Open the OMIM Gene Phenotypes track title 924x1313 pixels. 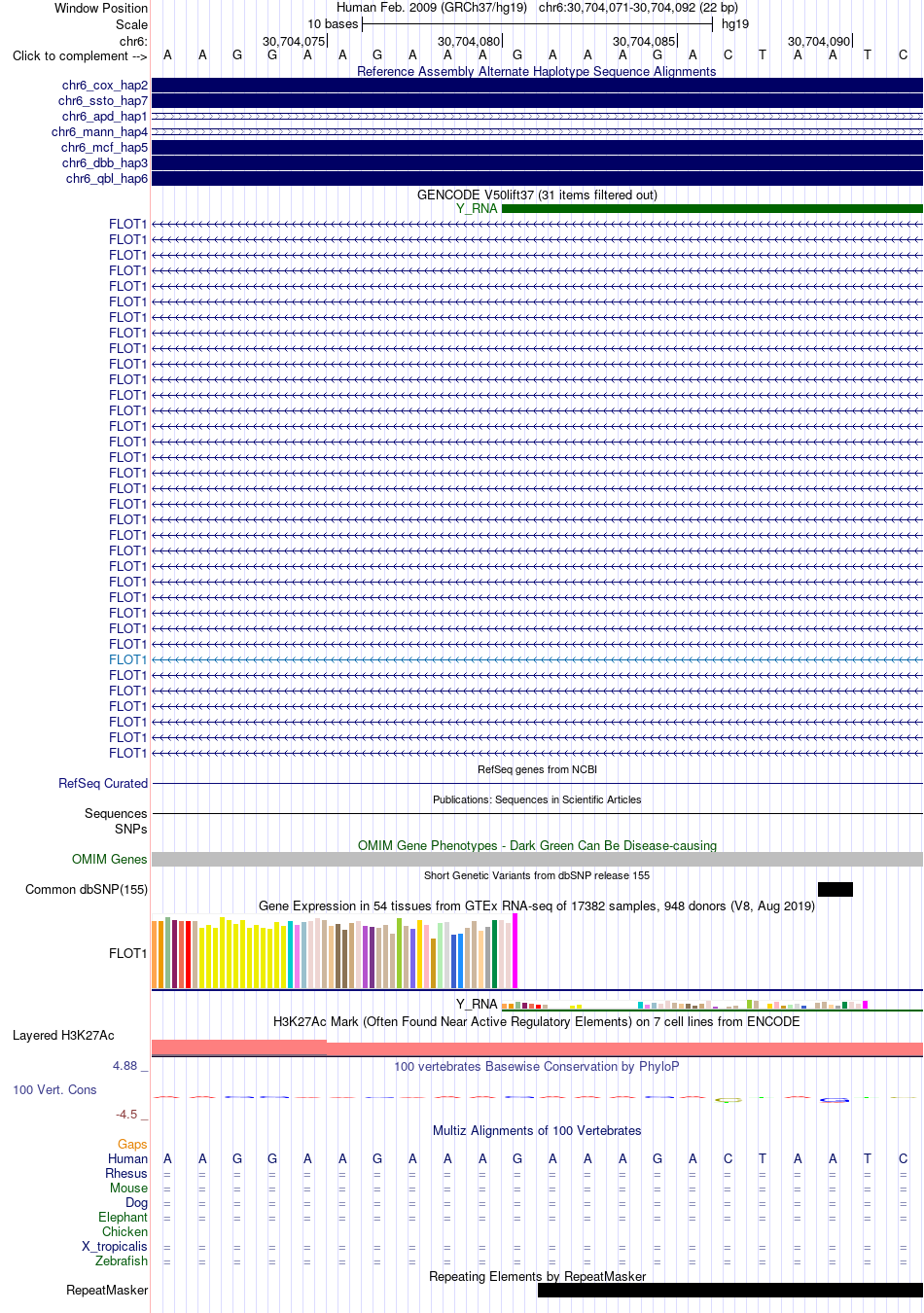point(537,845)
